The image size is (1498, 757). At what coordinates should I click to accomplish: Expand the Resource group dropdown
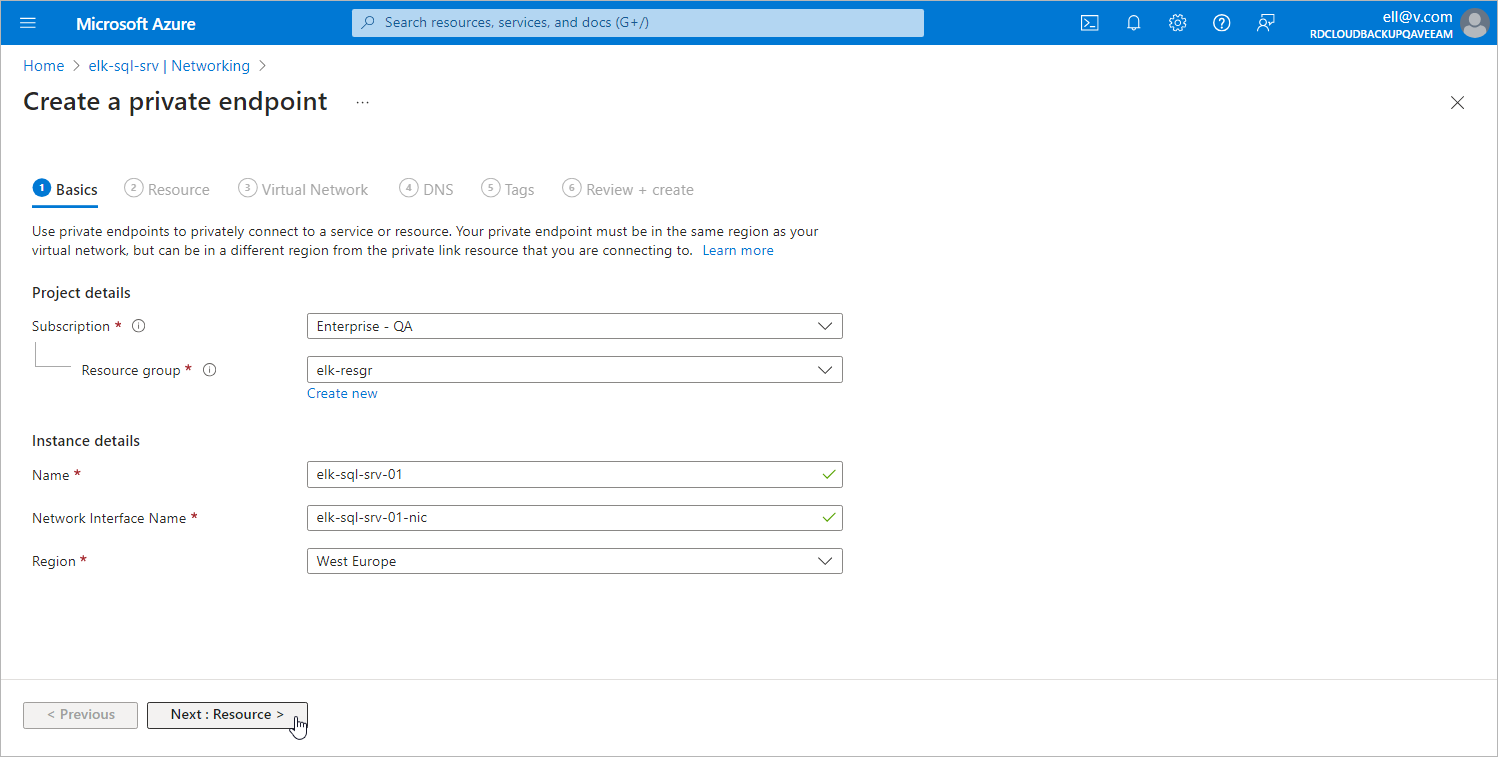click(574, 370)
